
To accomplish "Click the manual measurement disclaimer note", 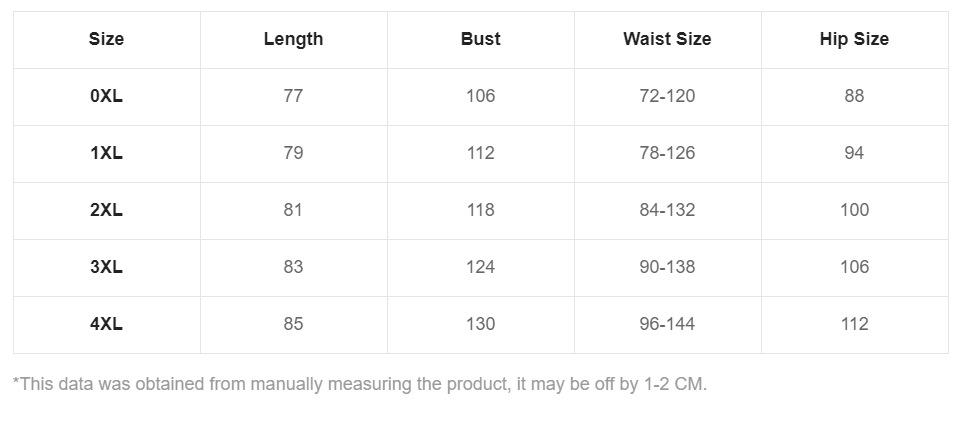I will tap(360, 384).
